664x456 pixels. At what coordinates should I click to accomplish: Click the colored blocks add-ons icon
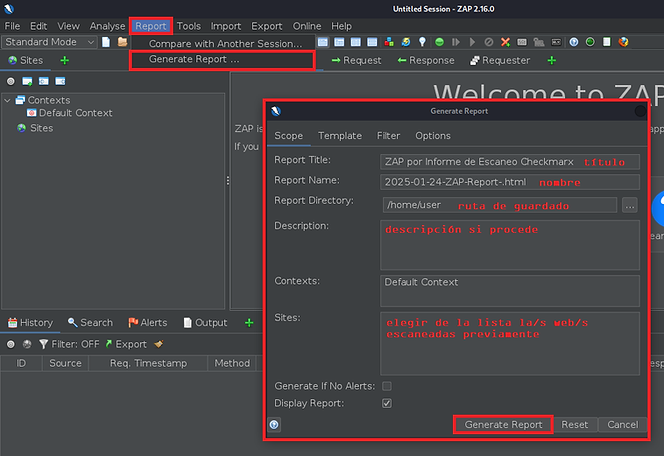389,42
